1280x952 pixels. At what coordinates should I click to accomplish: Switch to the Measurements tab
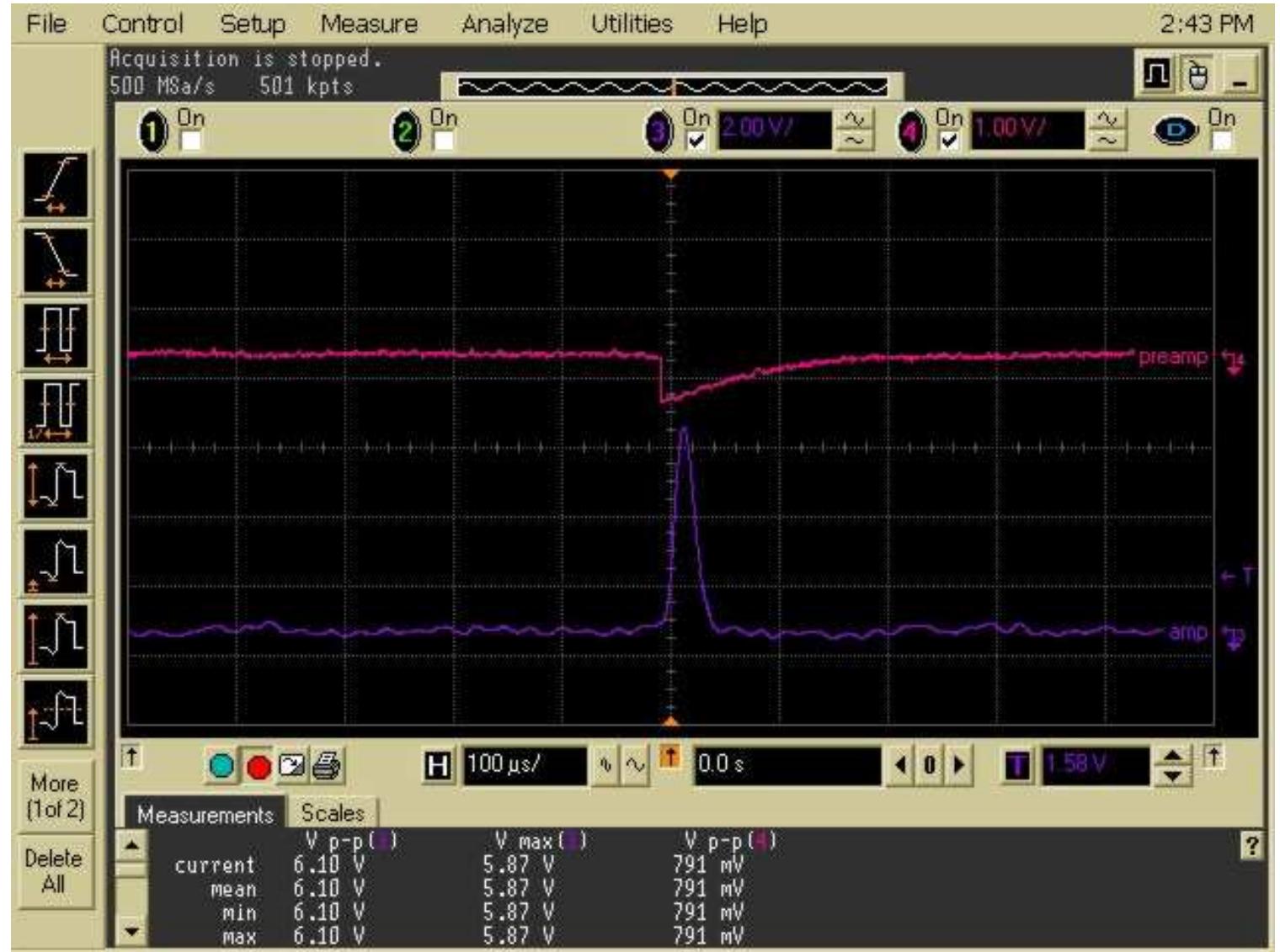click(x=205, y=814)
